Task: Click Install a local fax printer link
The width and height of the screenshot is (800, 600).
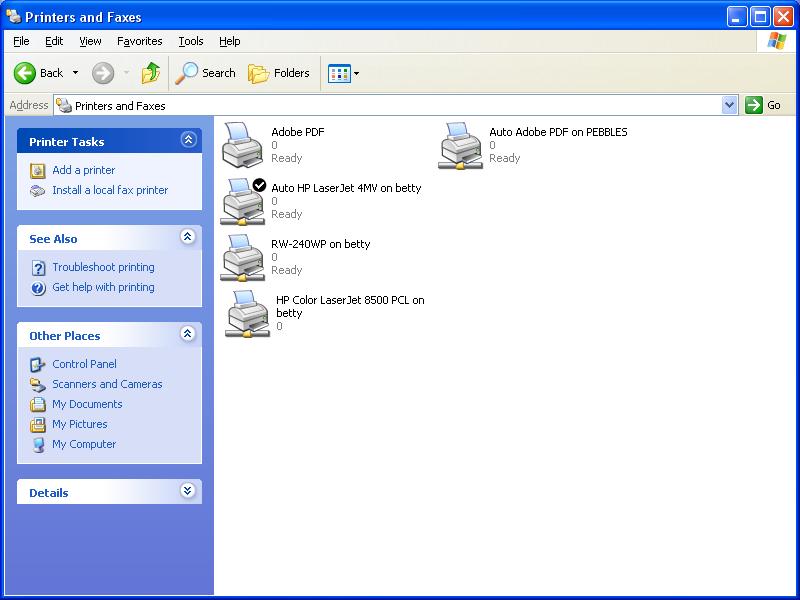Action: 110,190
